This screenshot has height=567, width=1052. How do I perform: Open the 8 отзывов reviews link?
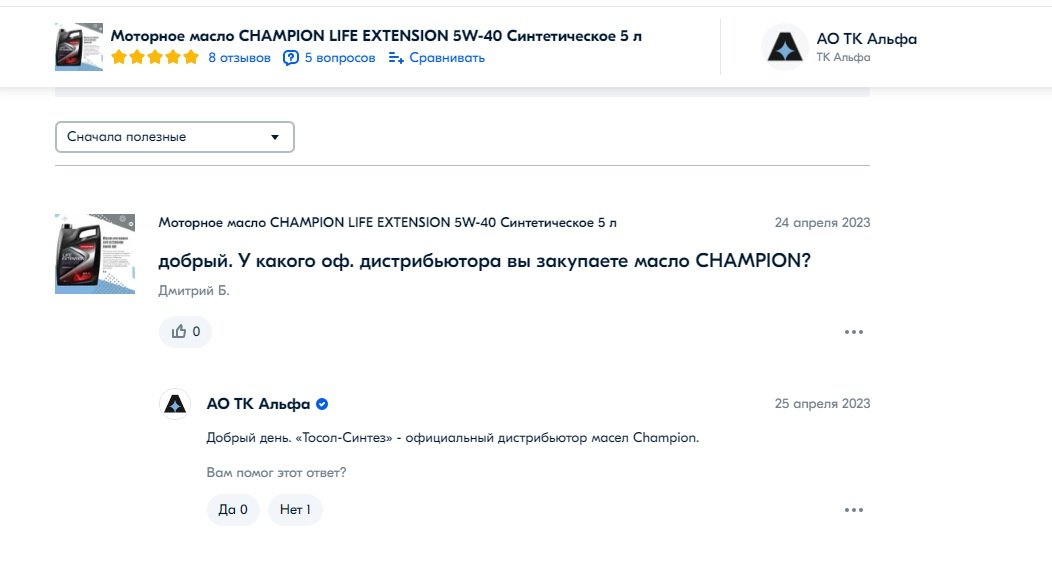coord(240,58)
